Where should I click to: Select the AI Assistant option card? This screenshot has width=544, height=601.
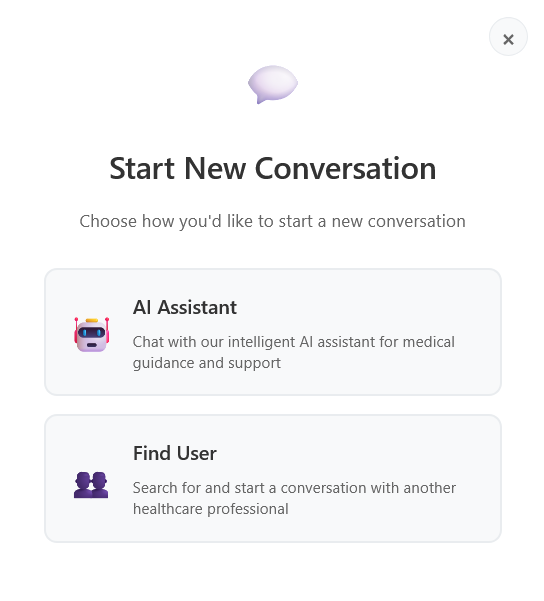coord(273,332)
